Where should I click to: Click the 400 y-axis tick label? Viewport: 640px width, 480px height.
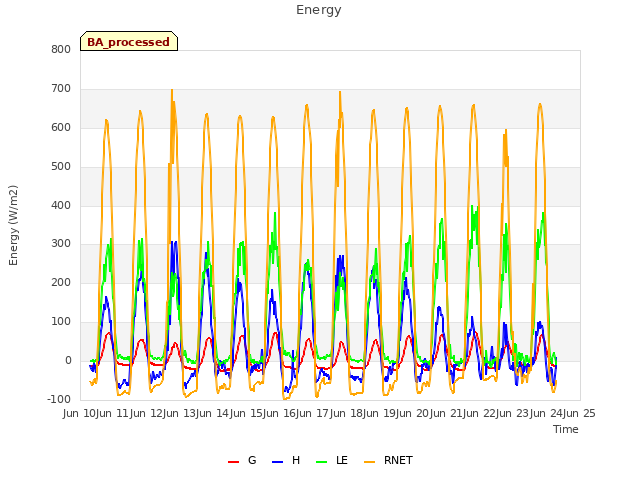61,206
